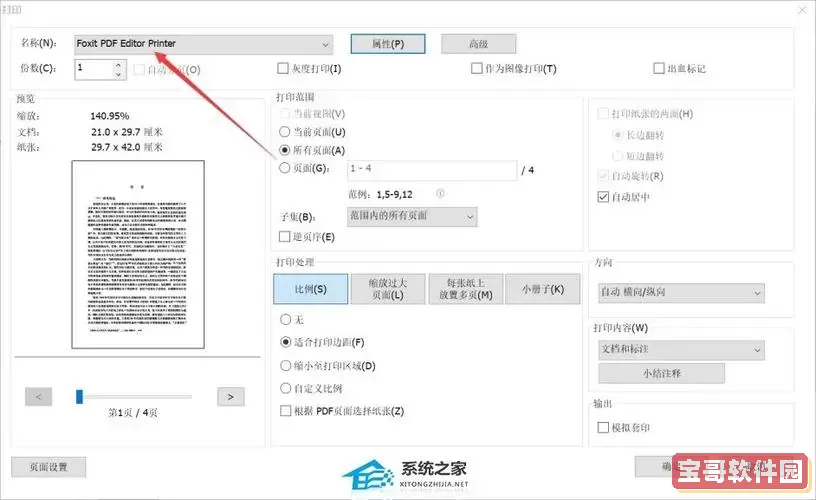Open the printer name dropdown
Image resolution: width=816 pixels, height=500 pixels.
pos(203,44)
